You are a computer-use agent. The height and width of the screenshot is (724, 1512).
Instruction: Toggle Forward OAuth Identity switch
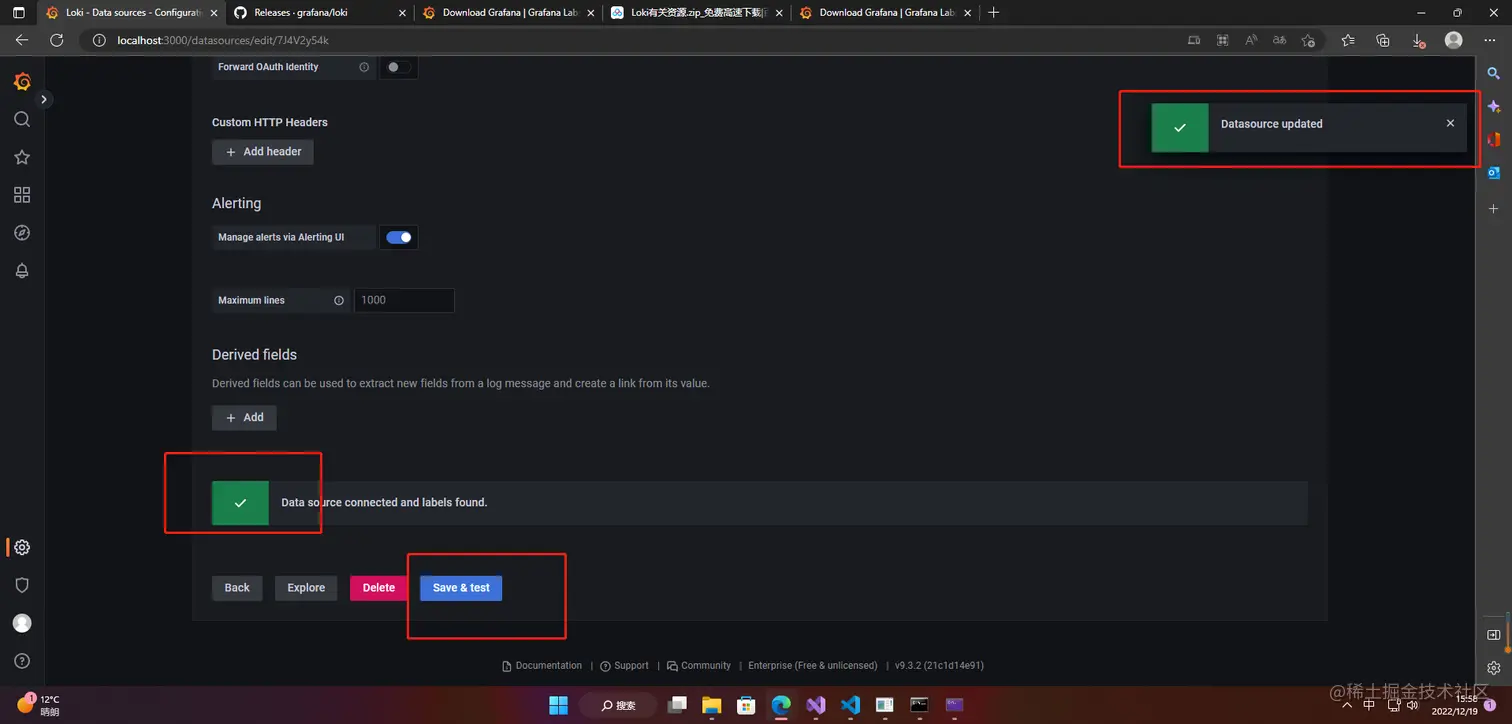click(x=399, y=67)
